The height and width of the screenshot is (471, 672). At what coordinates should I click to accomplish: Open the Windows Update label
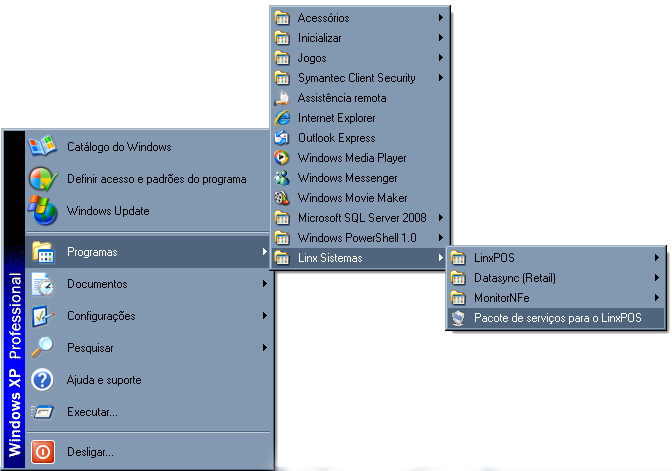pyautogui.click(x=108, y=211)
